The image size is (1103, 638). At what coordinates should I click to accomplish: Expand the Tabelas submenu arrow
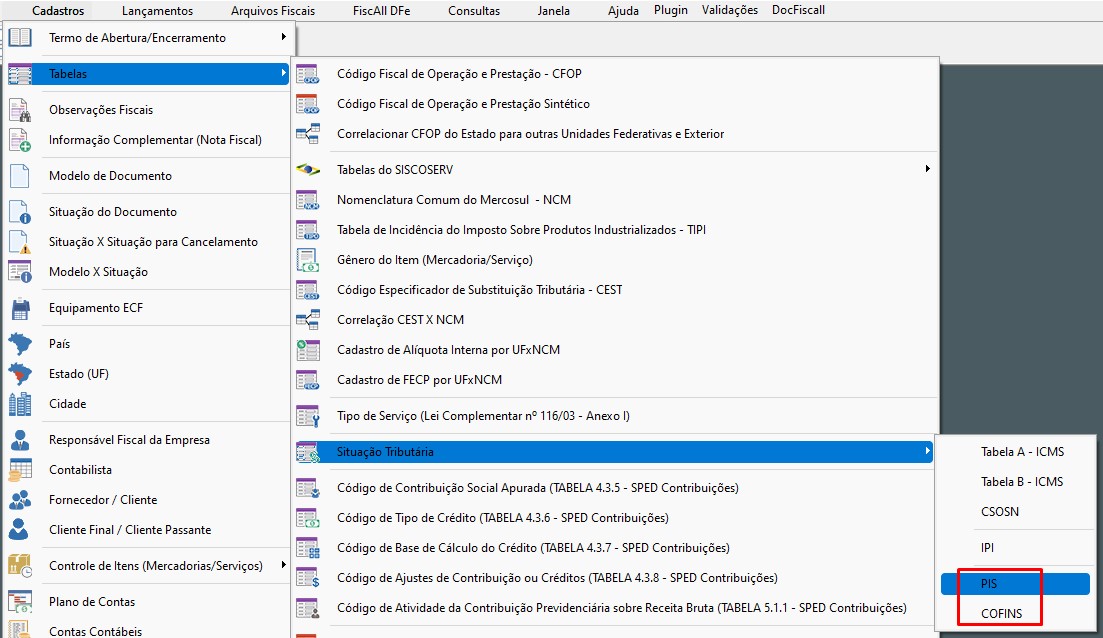pyautogui.click(x=283, y=73)
